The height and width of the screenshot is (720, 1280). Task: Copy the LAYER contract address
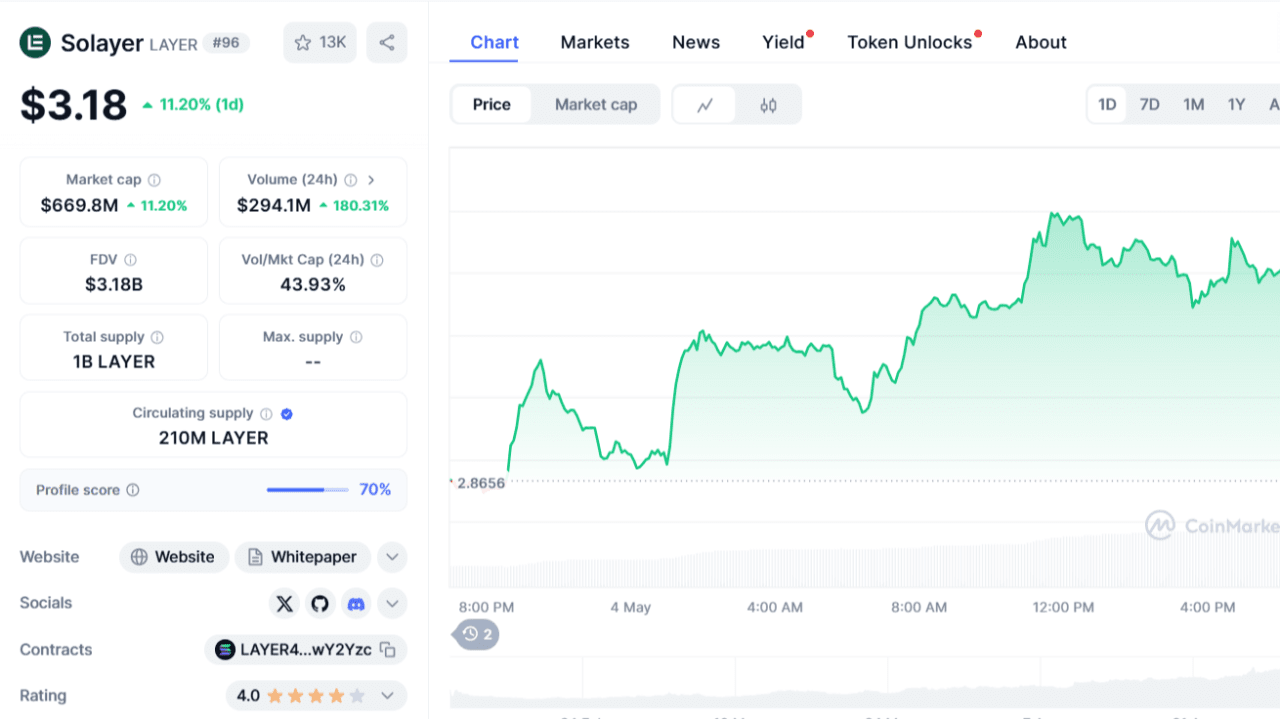[388, 650]
